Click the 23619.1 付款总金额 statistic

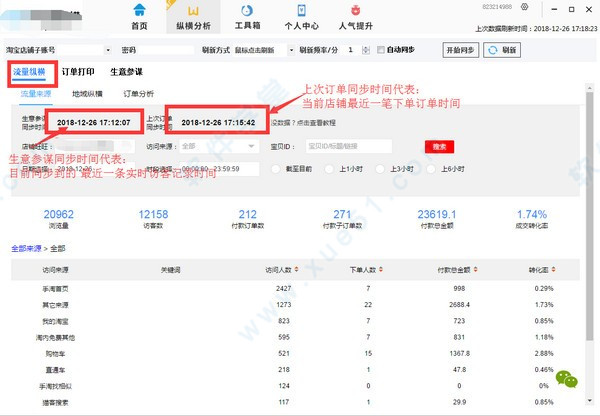click(x=437, y=219)
